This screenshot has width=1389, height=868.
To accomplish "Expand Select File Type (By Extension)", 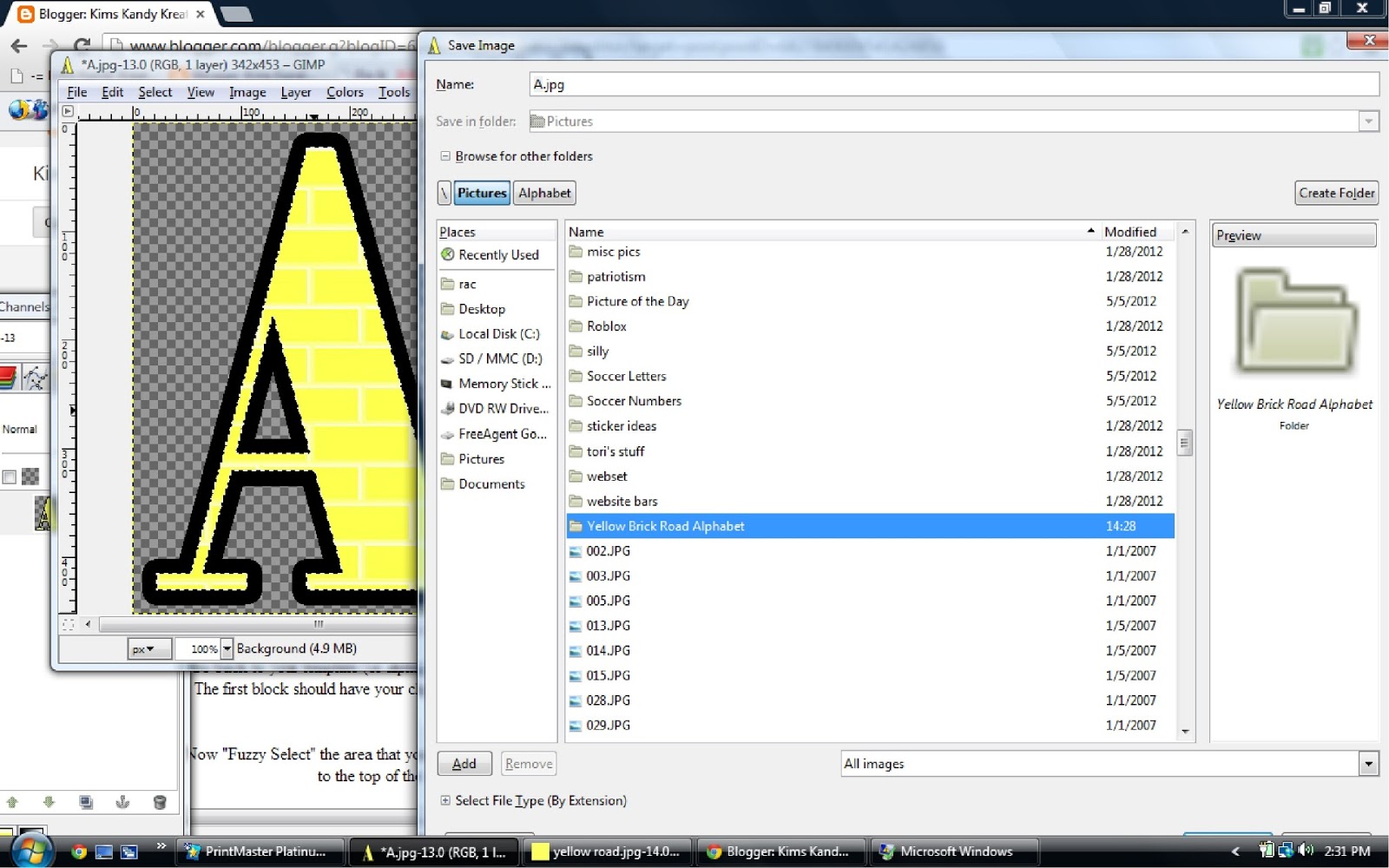I will pos(445,800).
